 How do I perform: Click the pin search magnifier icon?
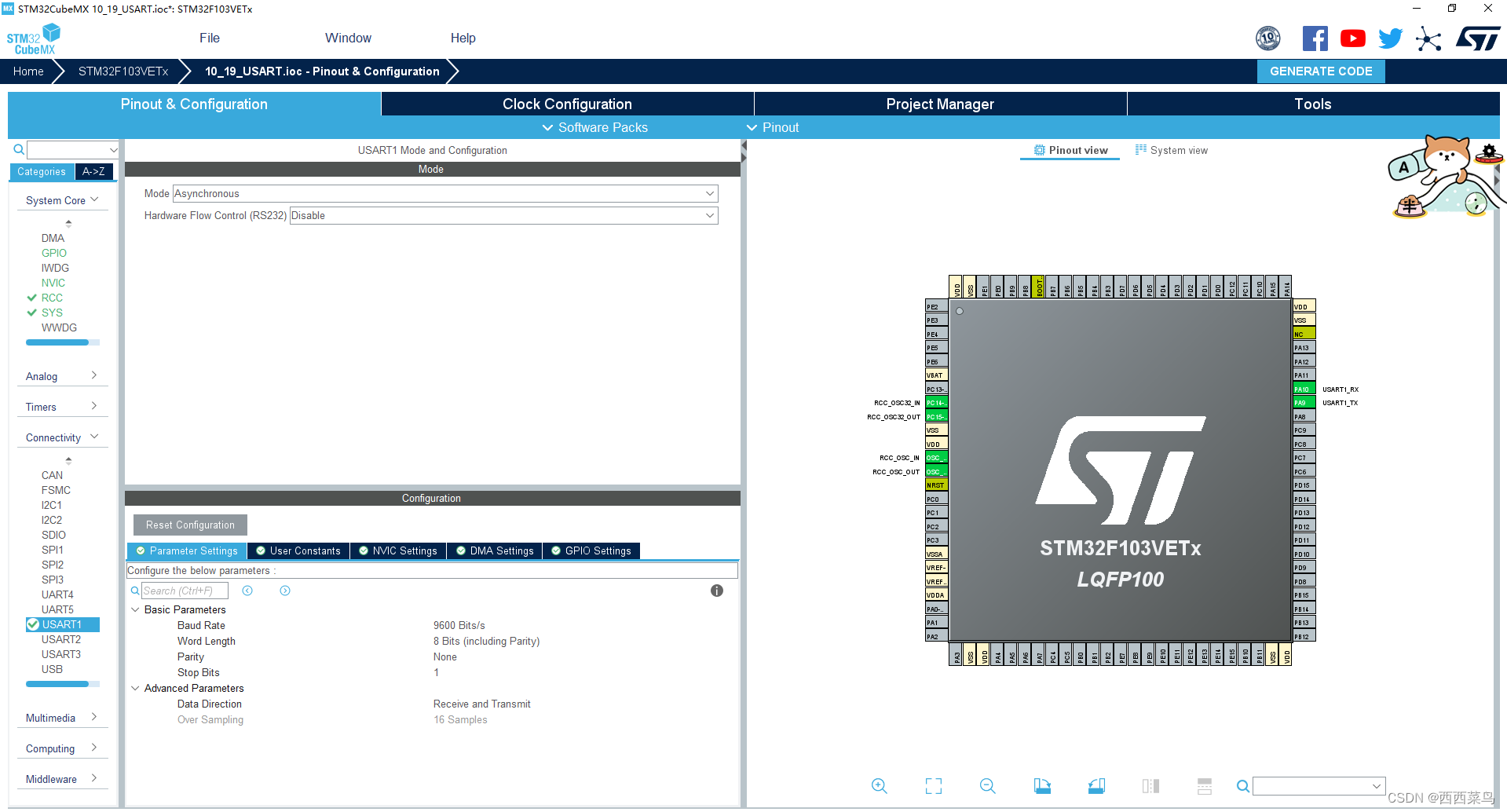1243,786
